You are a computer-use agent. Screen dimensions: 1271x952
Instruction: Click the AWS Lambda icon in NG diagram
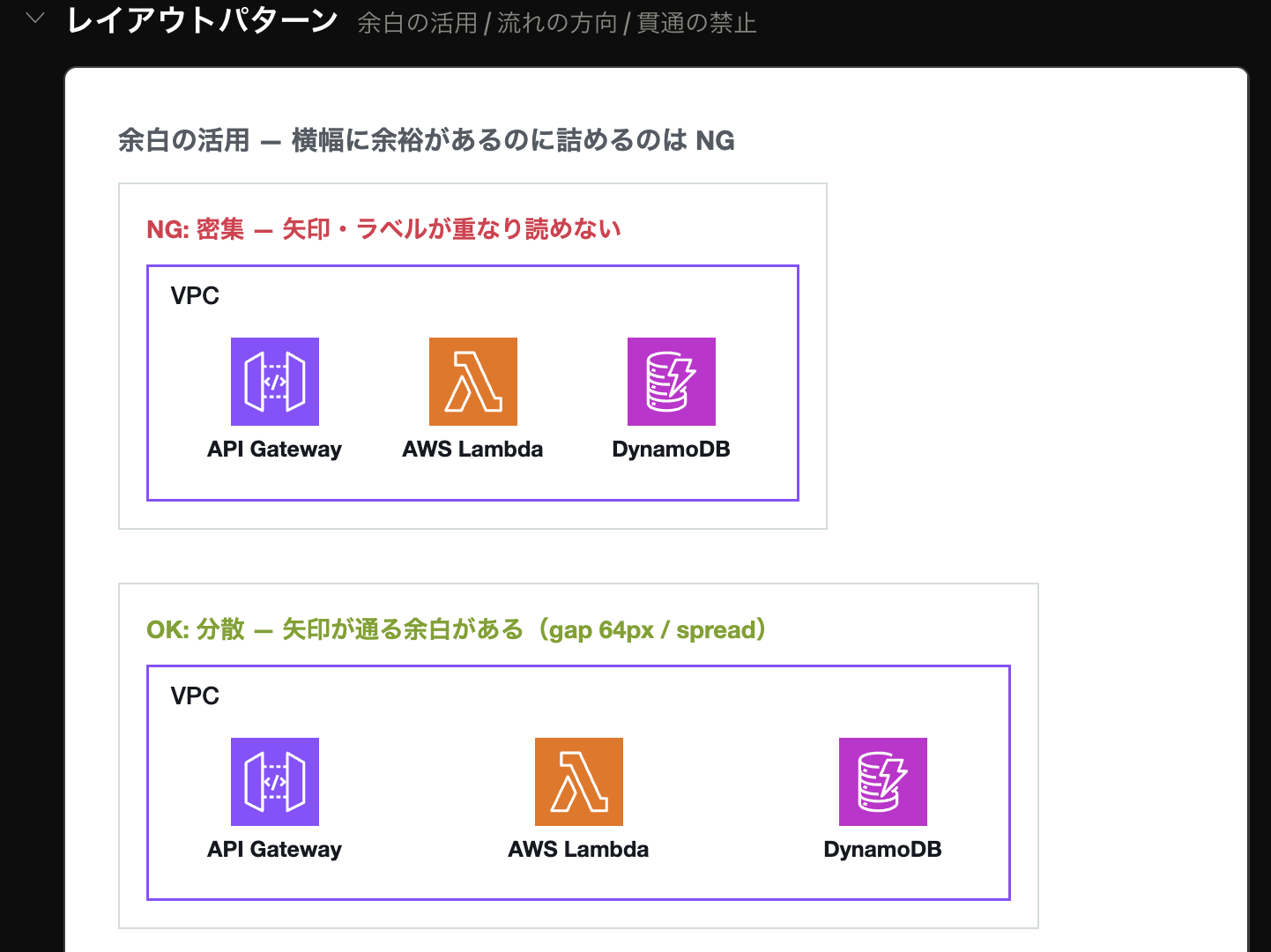point(473,382)
